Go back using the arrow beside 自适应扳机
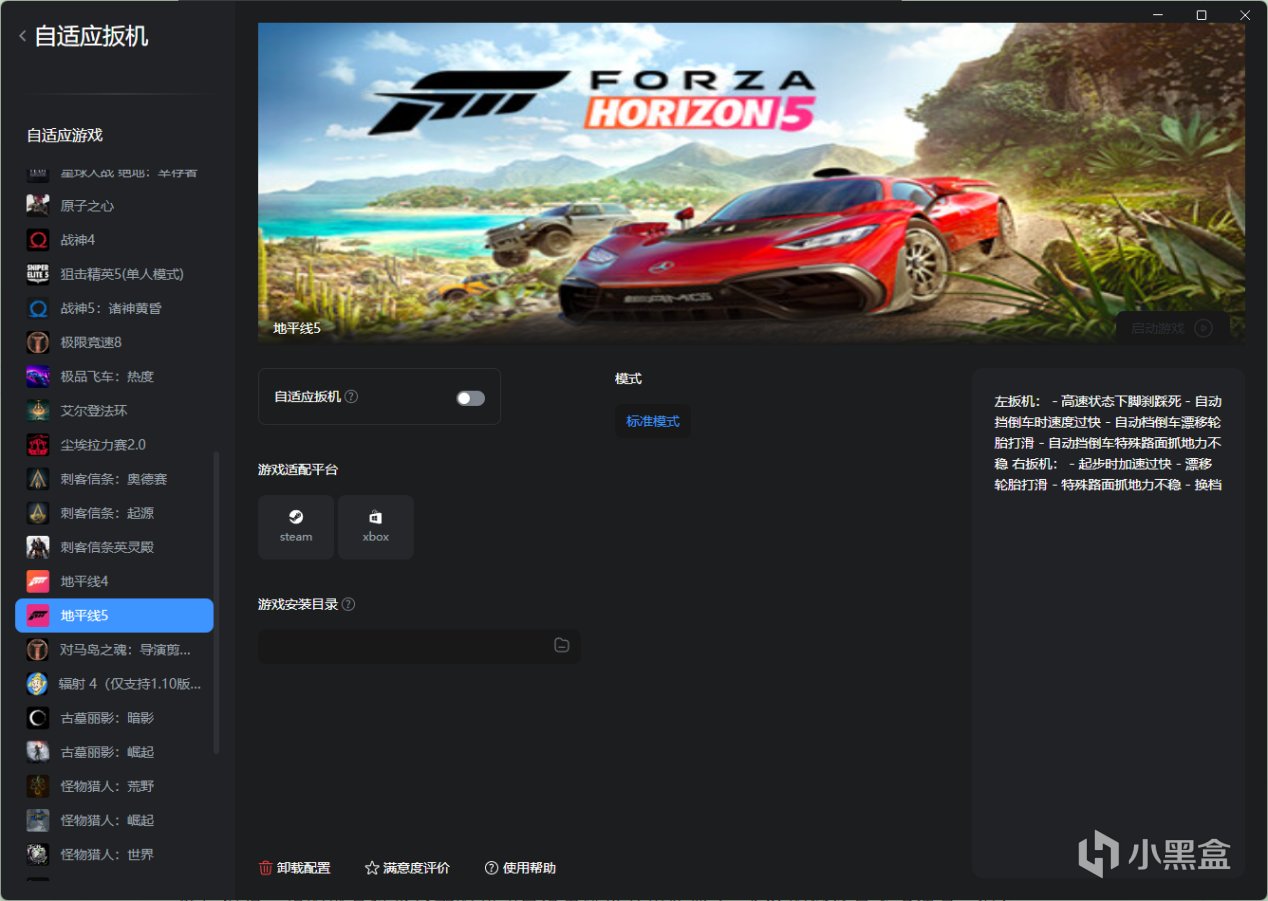The height and width of the screenshot is (901, 1268). (22, 37)
